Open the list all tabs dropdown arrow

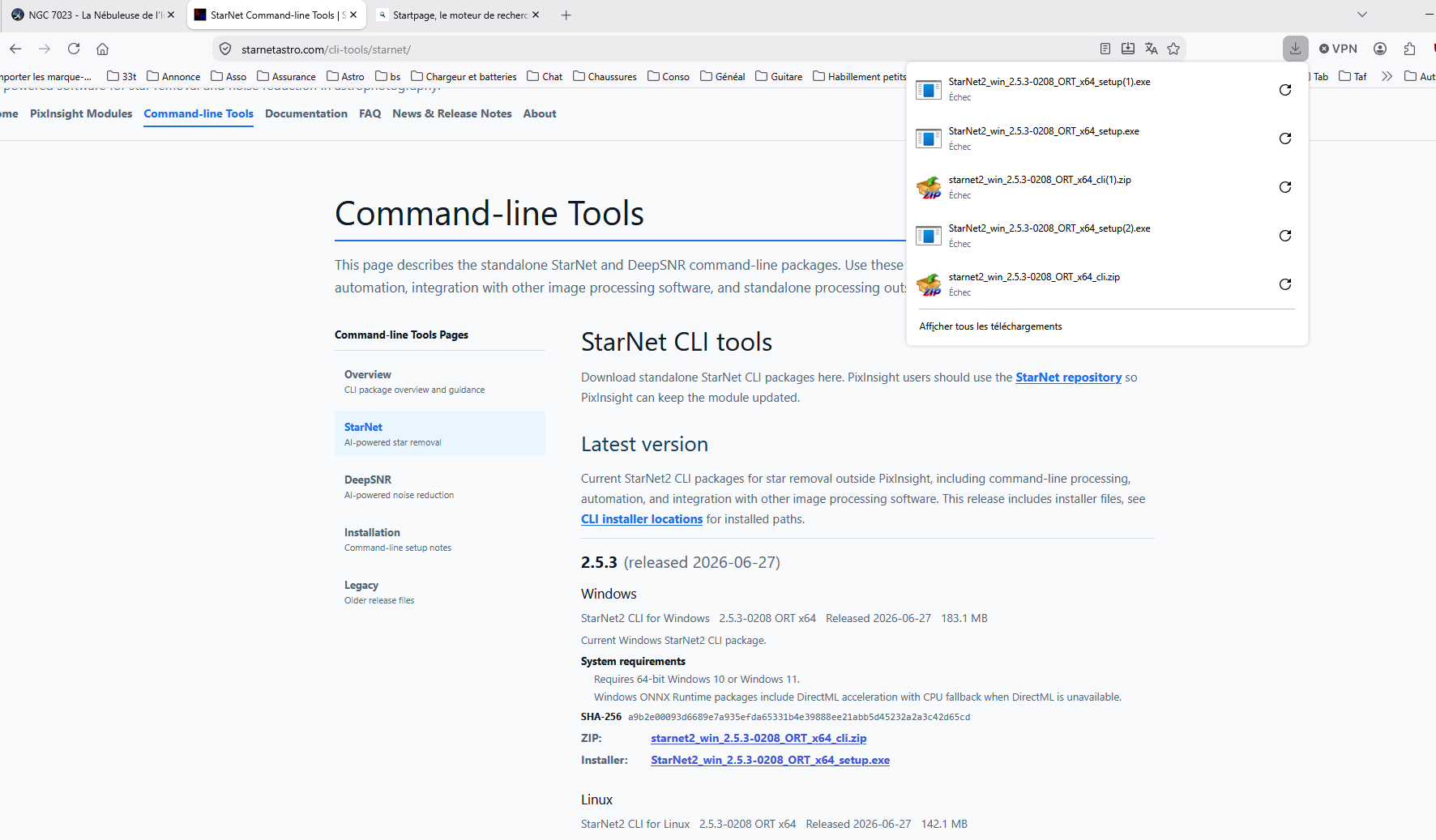point(1362,15)
